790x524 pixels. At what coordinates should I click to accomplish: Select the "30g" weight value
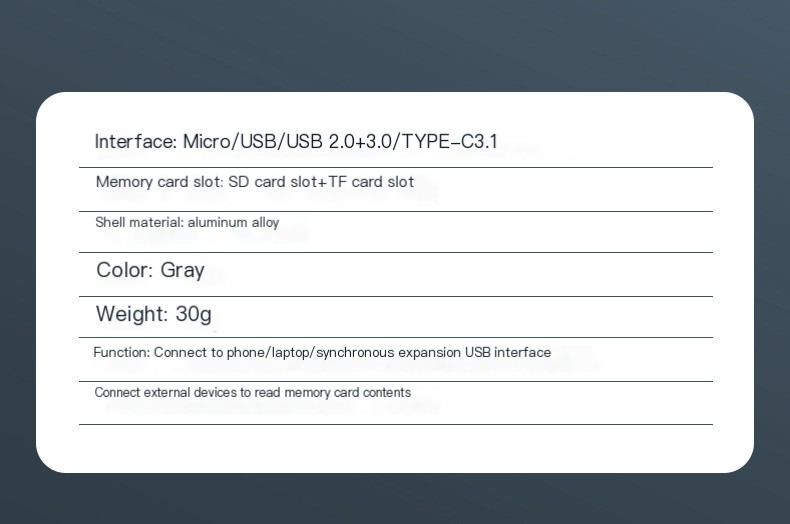[x=193, y=314]
